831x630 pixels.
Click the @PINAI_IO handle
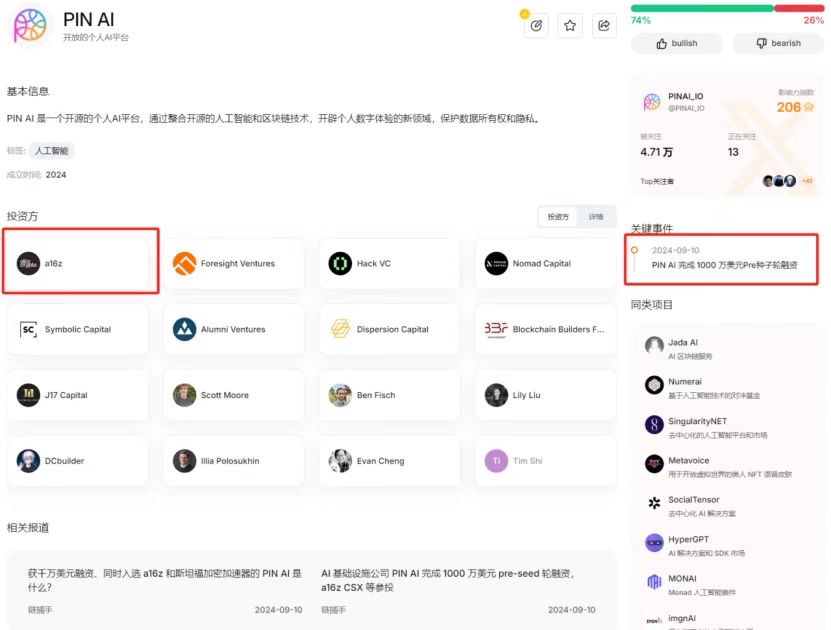686,109
